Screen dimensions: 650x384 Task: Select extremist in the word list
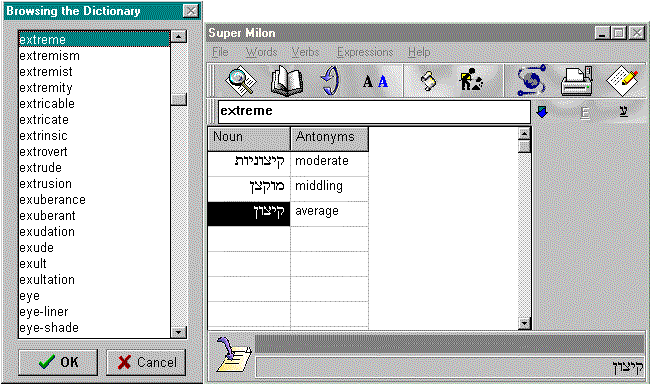(x=46, y=72)
